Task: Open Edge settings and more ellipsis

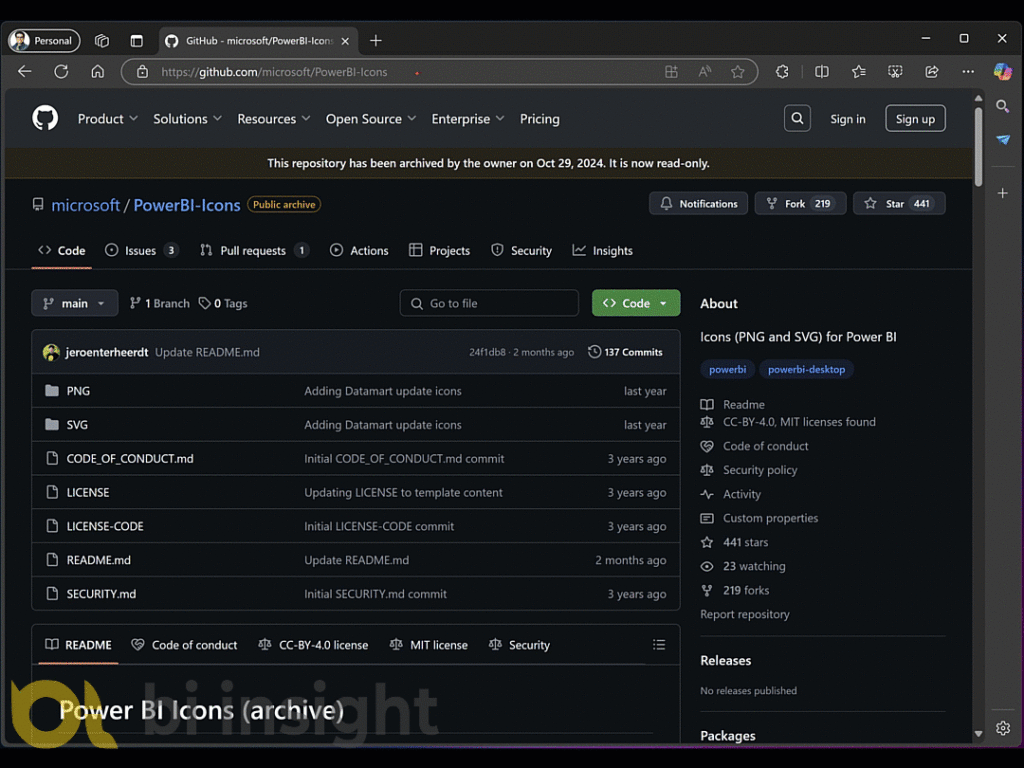Action: [x=968, y=72]
